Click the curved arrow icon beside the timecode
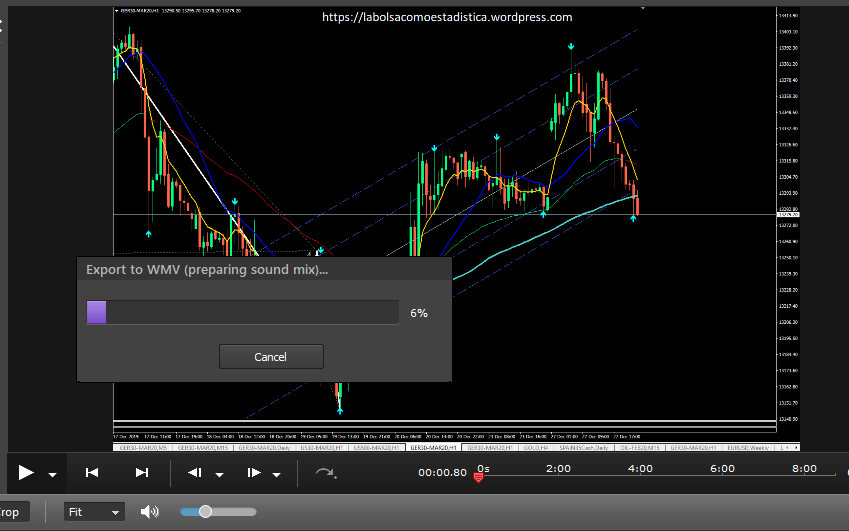This screenshot has width=849, height=531. click(326, 473)
